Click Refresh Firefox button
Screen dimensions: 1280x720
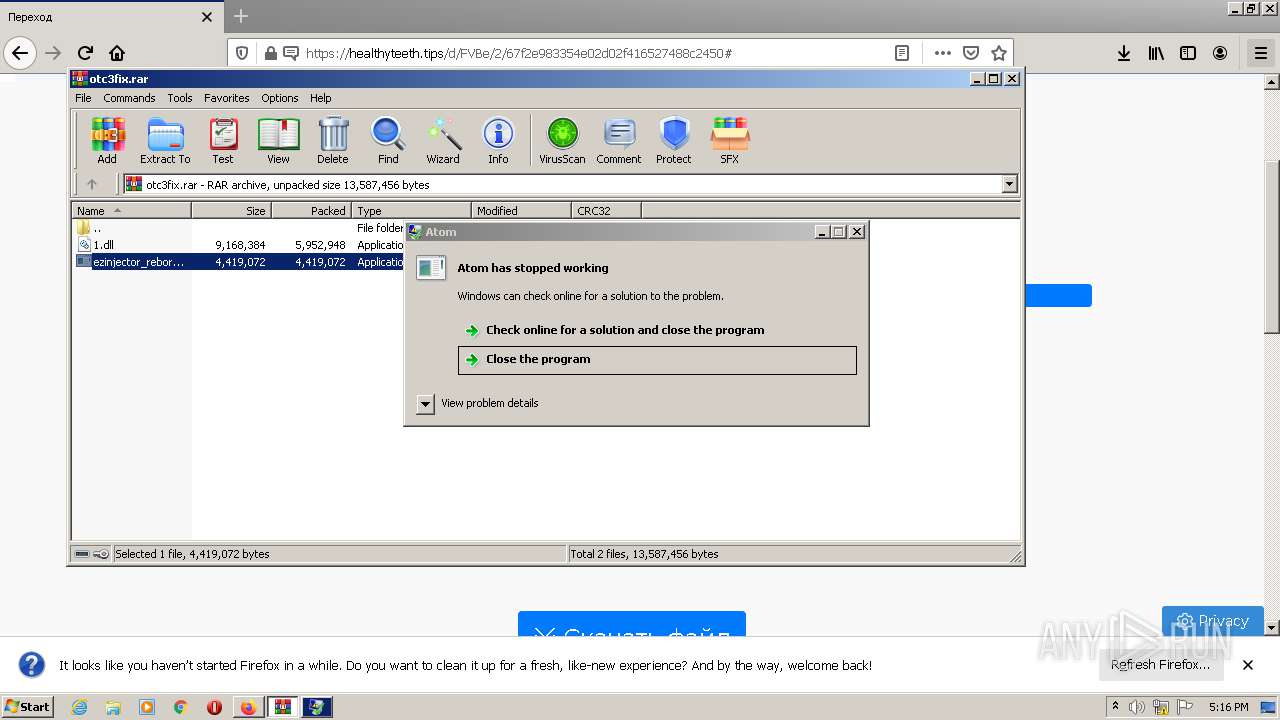(x=1160, y=664)
